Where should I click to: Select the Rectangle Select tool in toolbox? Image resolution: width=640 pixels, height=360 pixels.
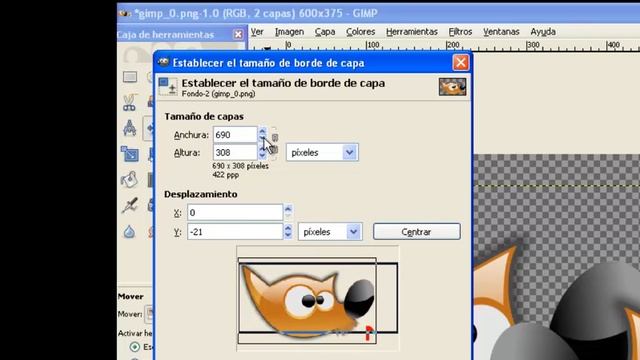[130, 77]
